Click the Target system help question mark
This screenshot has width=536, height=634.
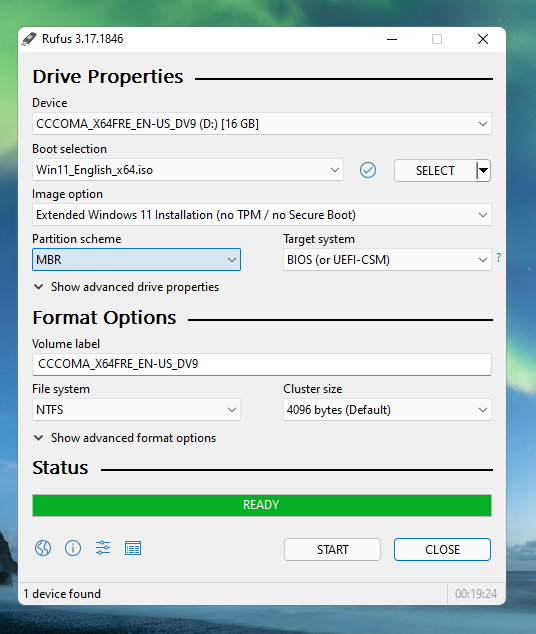pos(499,258)
